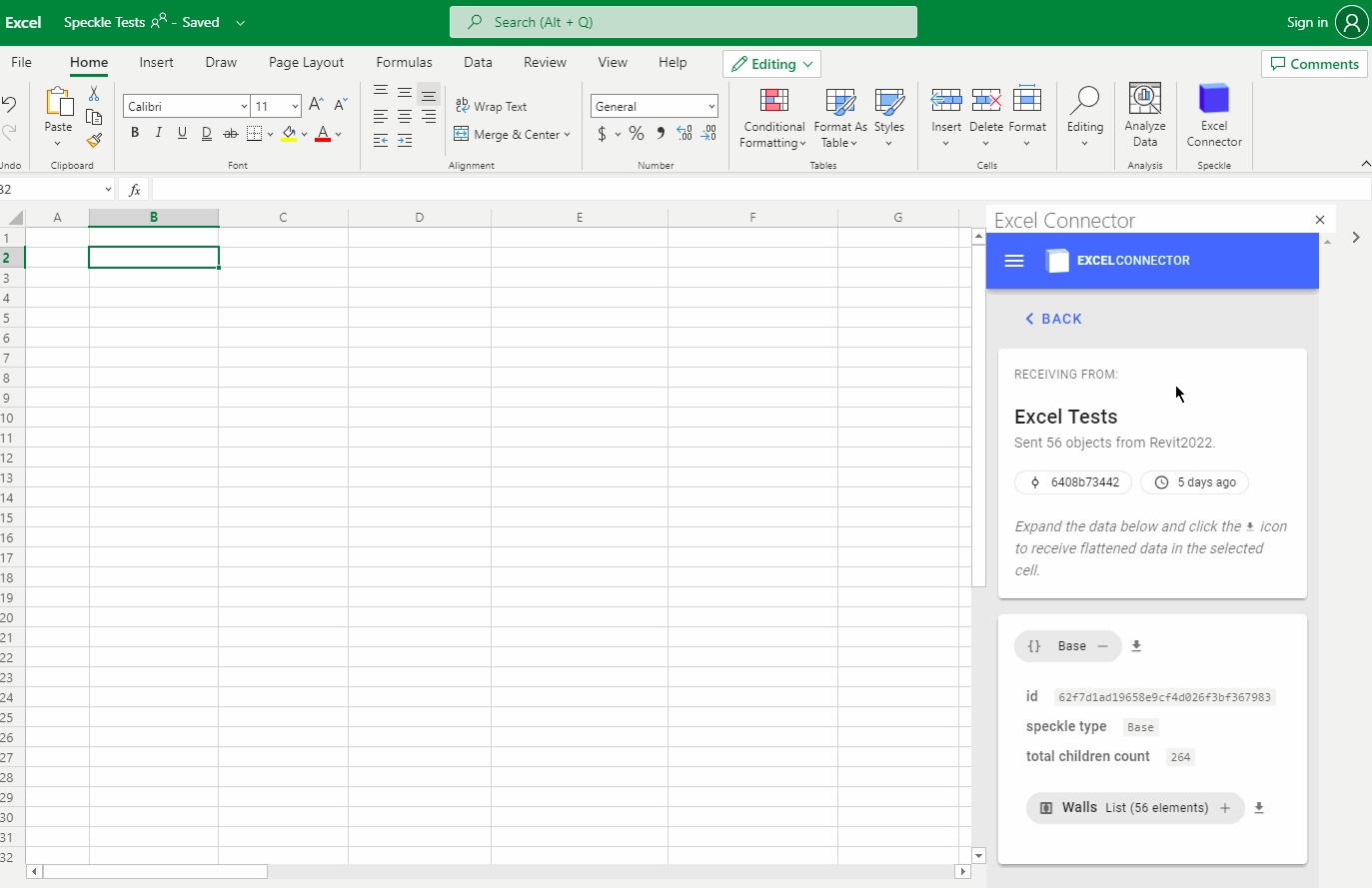The height and width of the screenshot is (888, 1372).
Task: Collapse the Base object chip
Action: [1067, 646]
